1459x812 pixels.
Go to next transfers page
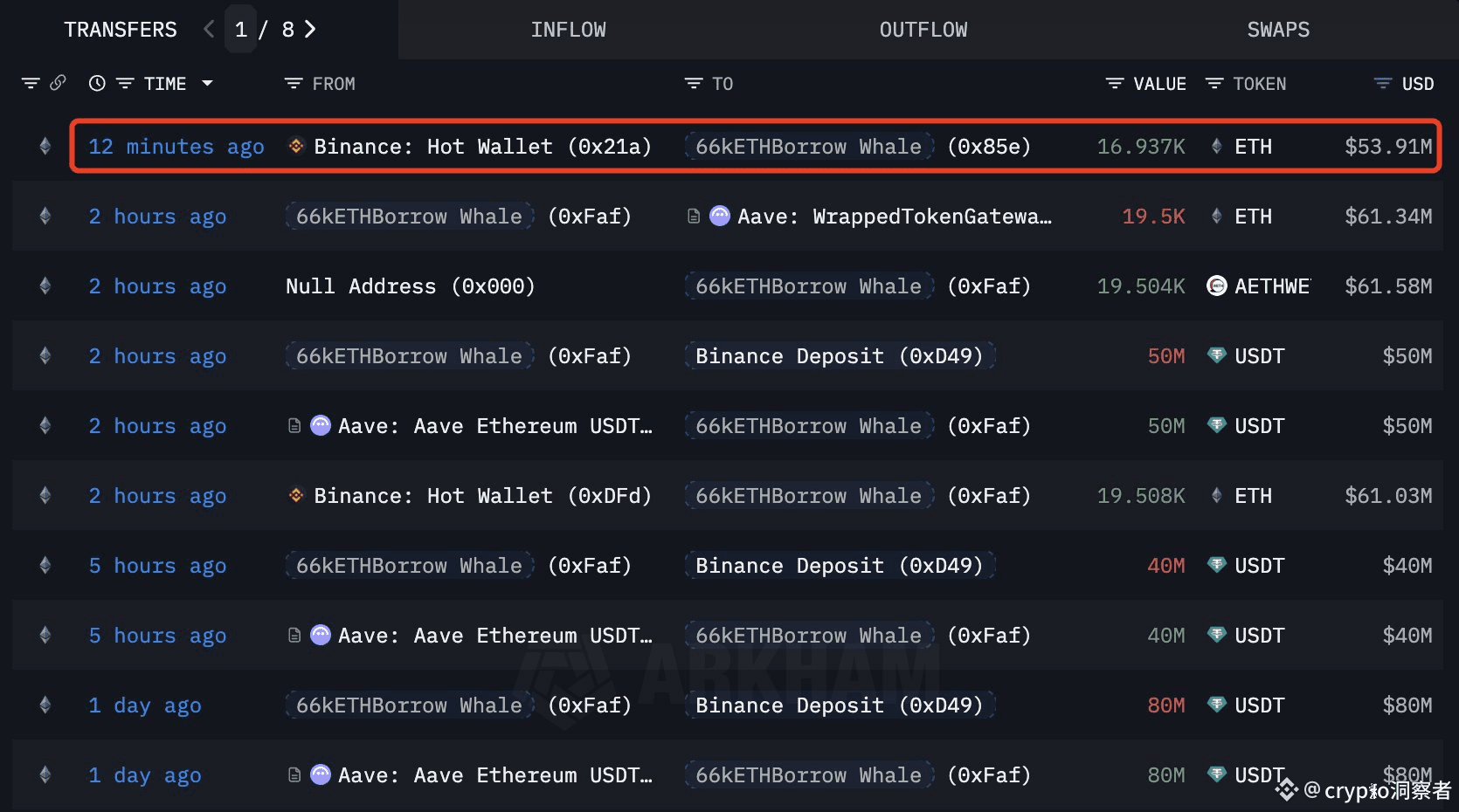(310, 30)
